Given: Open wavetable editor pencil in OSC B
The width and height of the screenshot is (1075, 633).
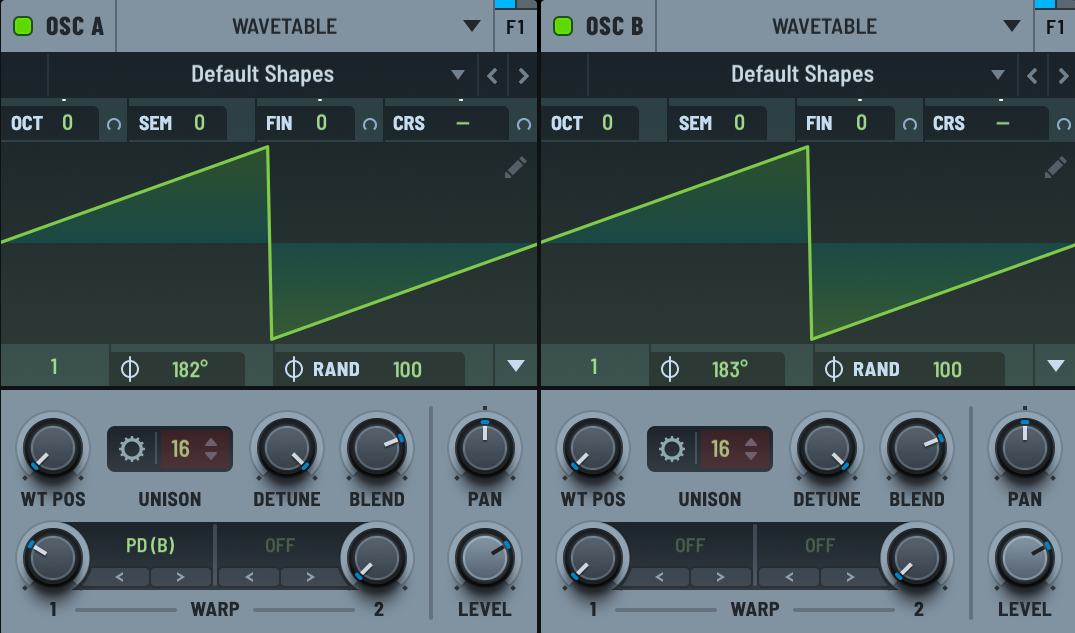Looking at the screenshot, I should [x=1055, y=167].
